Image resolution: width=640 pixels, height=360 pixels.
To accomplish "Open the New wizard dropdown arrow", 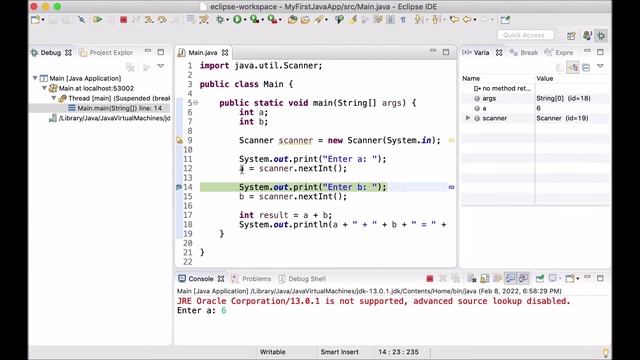I will [x=43, y=20].
